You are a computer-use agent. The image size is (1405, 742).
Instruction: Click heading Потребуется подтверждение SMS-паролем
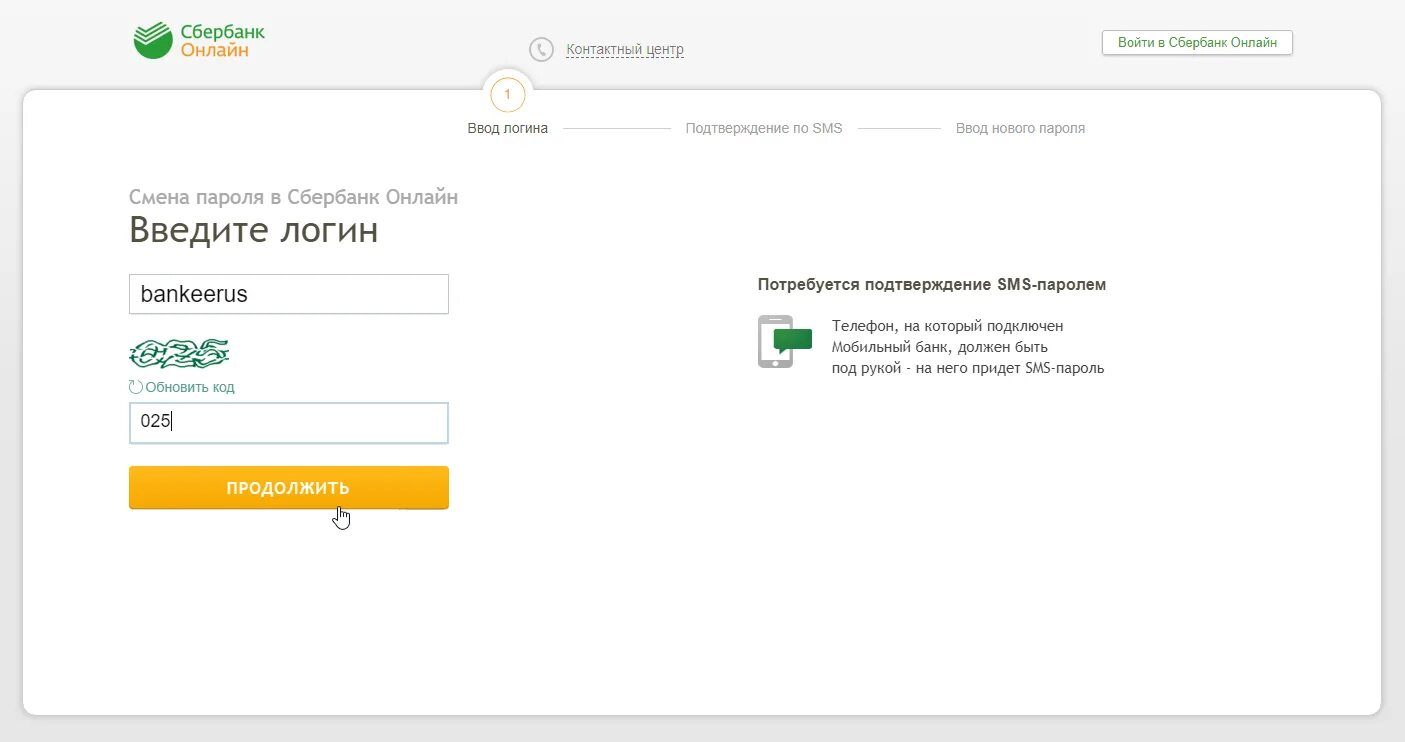click(932, 285)
